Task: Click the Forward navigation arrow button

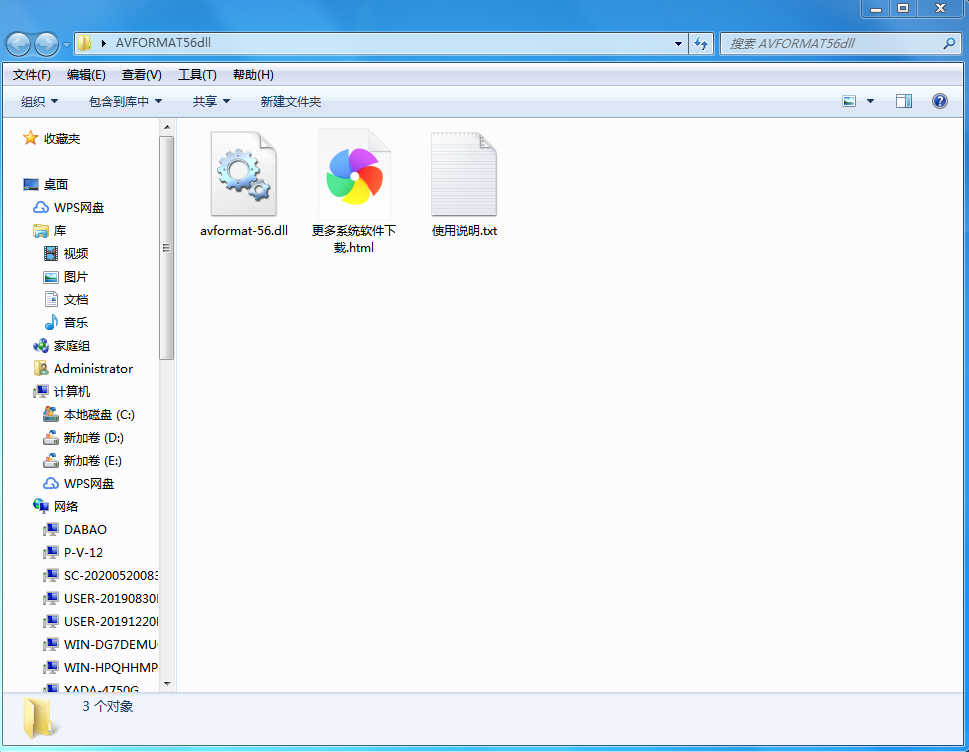Action: [x=46, y=43]
